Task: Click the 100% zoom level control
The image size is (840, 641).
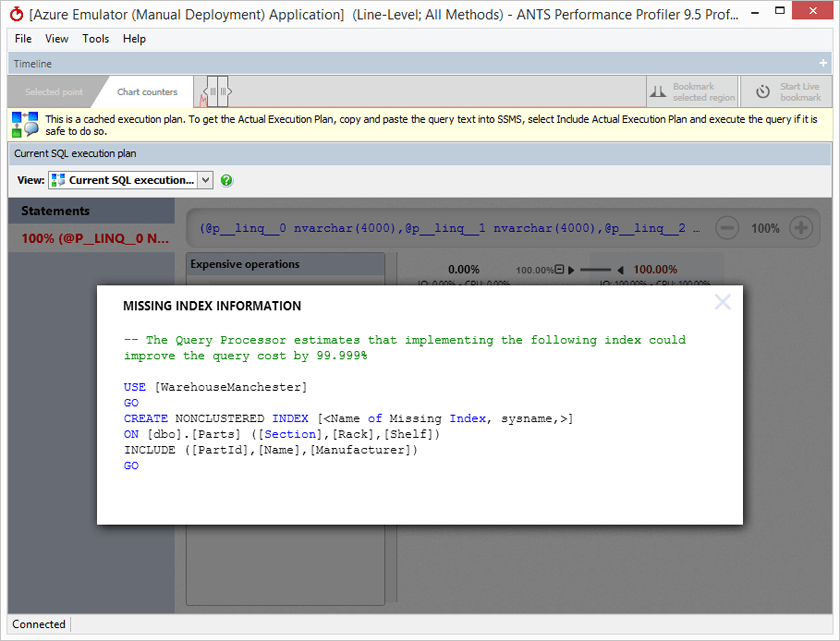Action: pos(764,228)
